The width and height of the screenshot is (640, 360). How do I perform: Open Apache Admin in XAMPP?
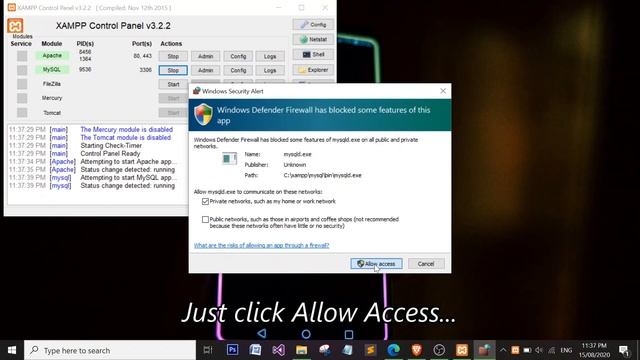[205, 56]
